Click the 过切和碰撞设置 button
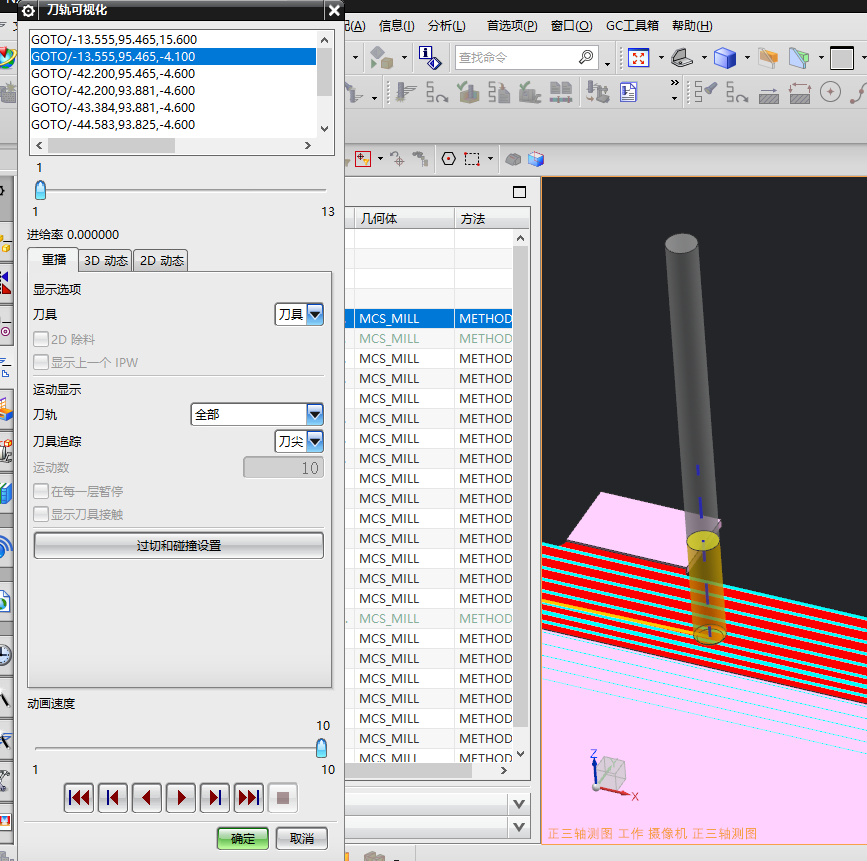The height and width of the screenshot is (861, 867). [x=179, y=546]
